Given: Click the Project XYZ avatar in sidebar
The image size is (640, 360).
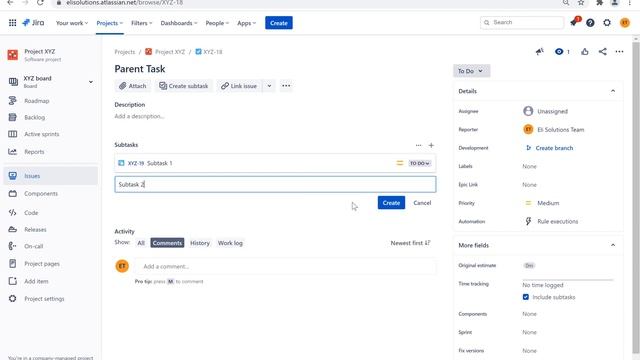Looking at the screenshot, I should [x=13, y=55].
